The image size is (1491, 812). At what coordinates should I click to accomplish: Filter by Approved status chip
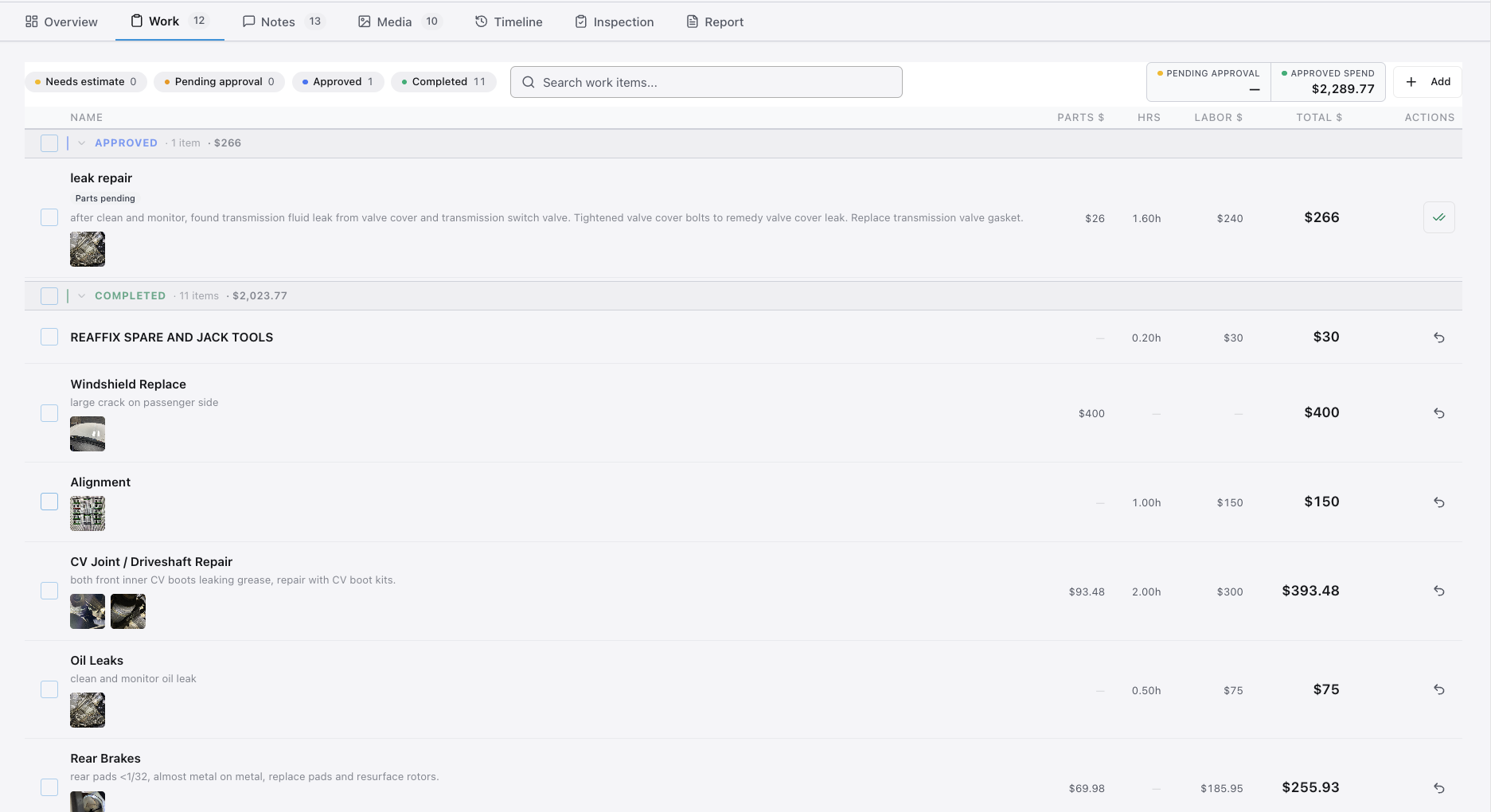(x=338, y=81)
